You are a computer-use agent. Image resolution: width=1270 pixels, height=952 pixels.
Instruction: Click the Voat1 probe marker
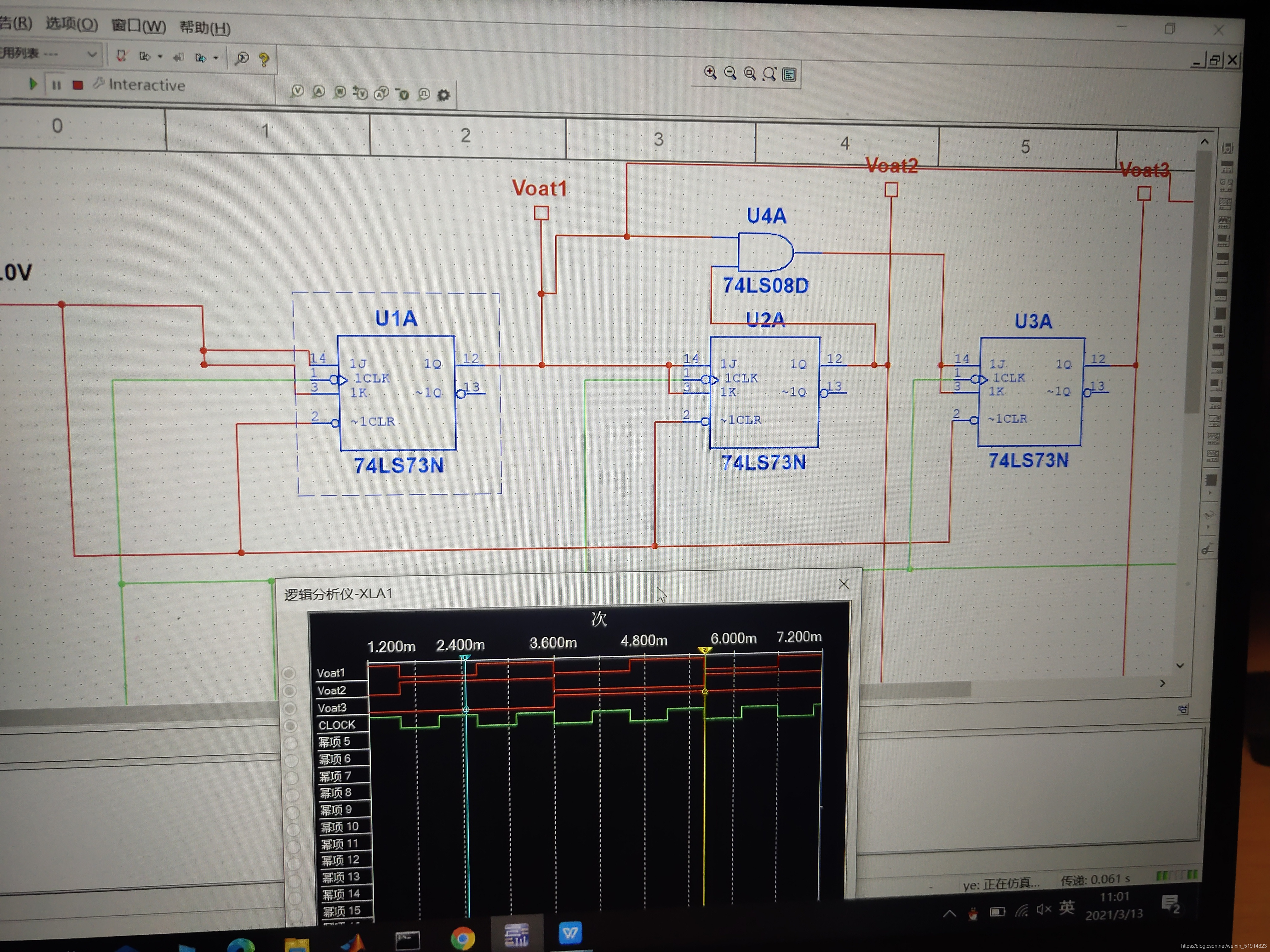(541, 213)
